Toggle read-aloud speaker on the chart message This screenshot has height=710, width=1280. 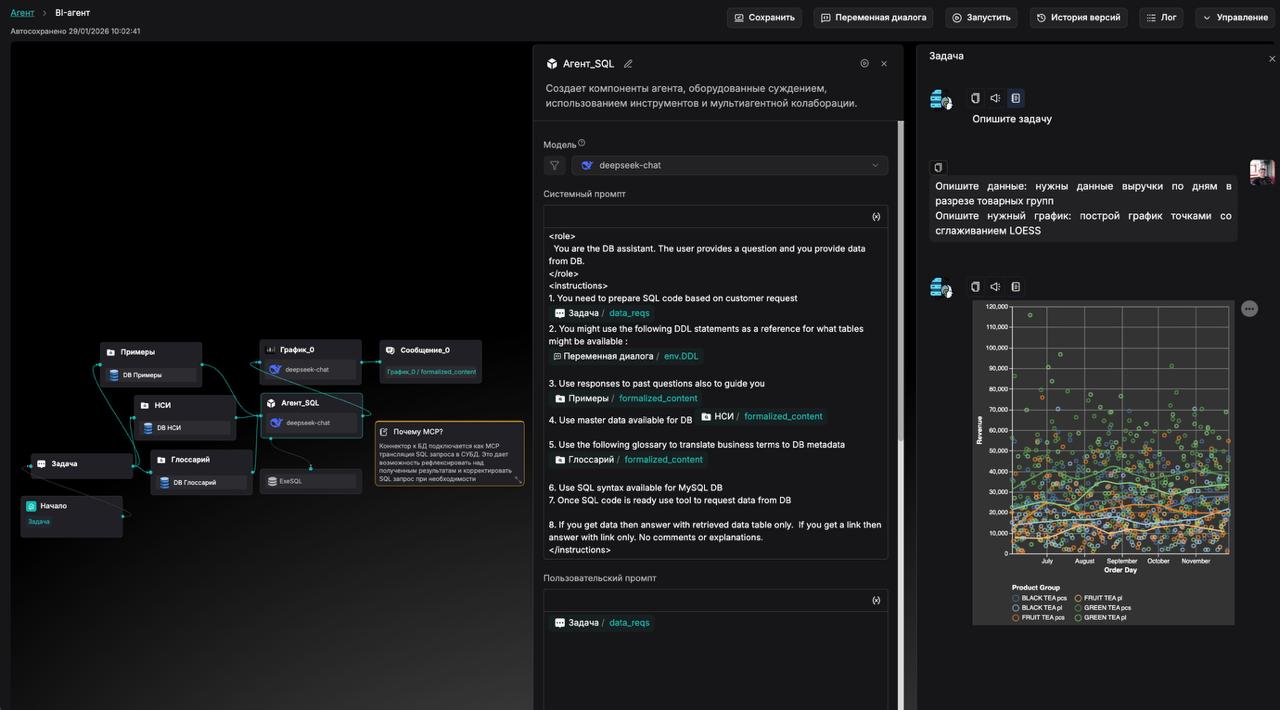coord(995,287)
